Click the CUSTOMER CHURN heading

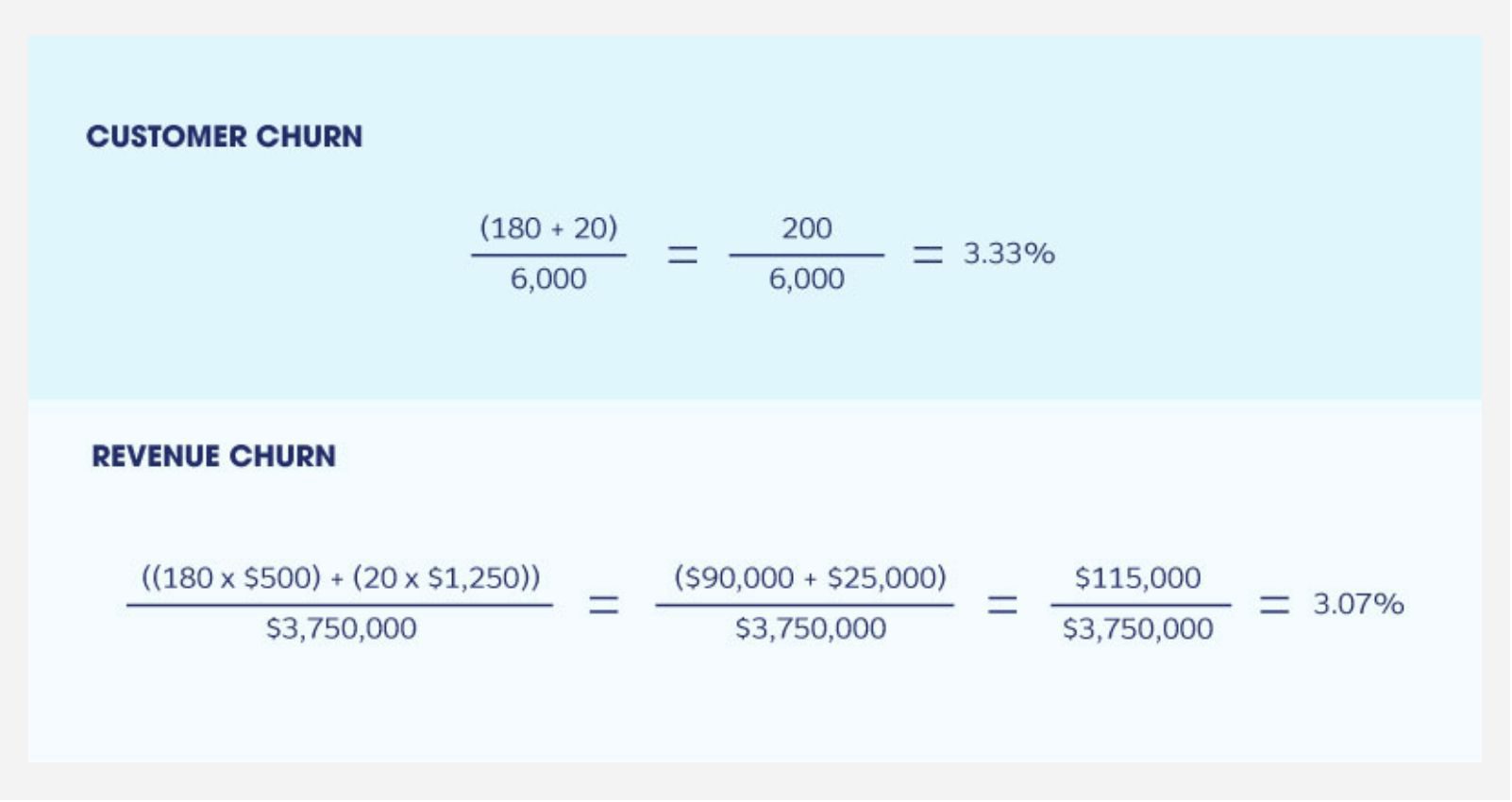point(225,137)
